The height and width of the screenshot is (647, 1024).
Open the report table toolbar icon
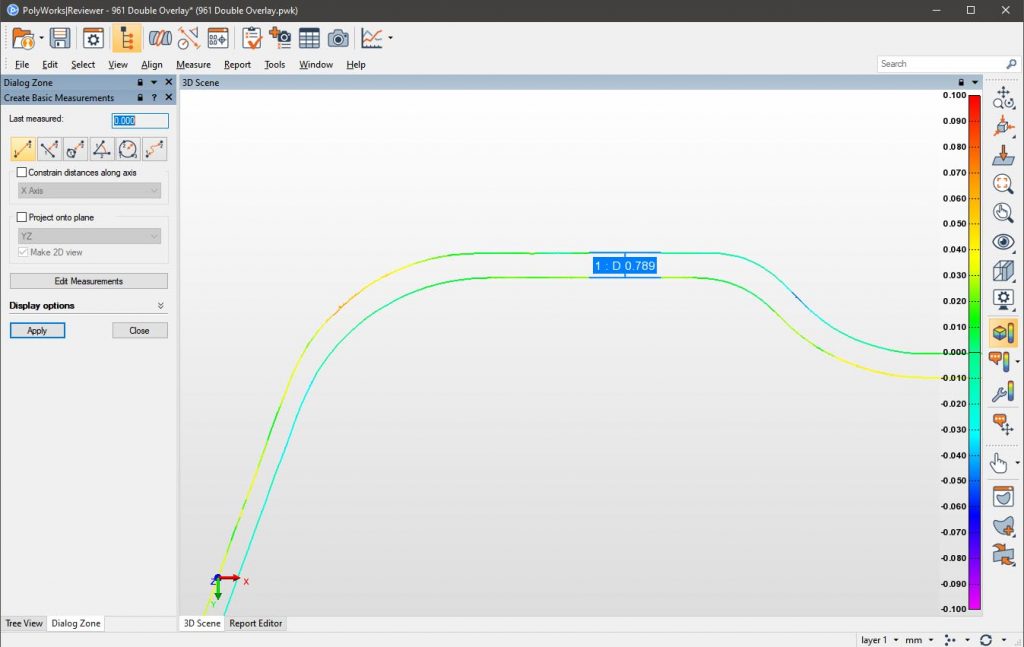click(310, 39)
